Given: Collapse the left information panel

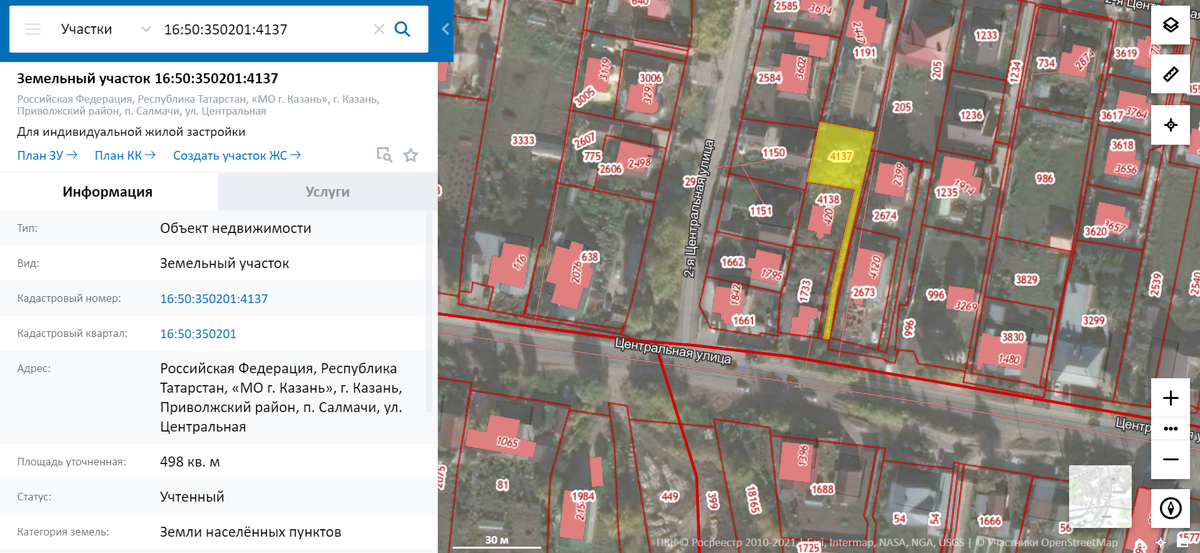Looking at the screenshot, I should click(x=445, y=29).
